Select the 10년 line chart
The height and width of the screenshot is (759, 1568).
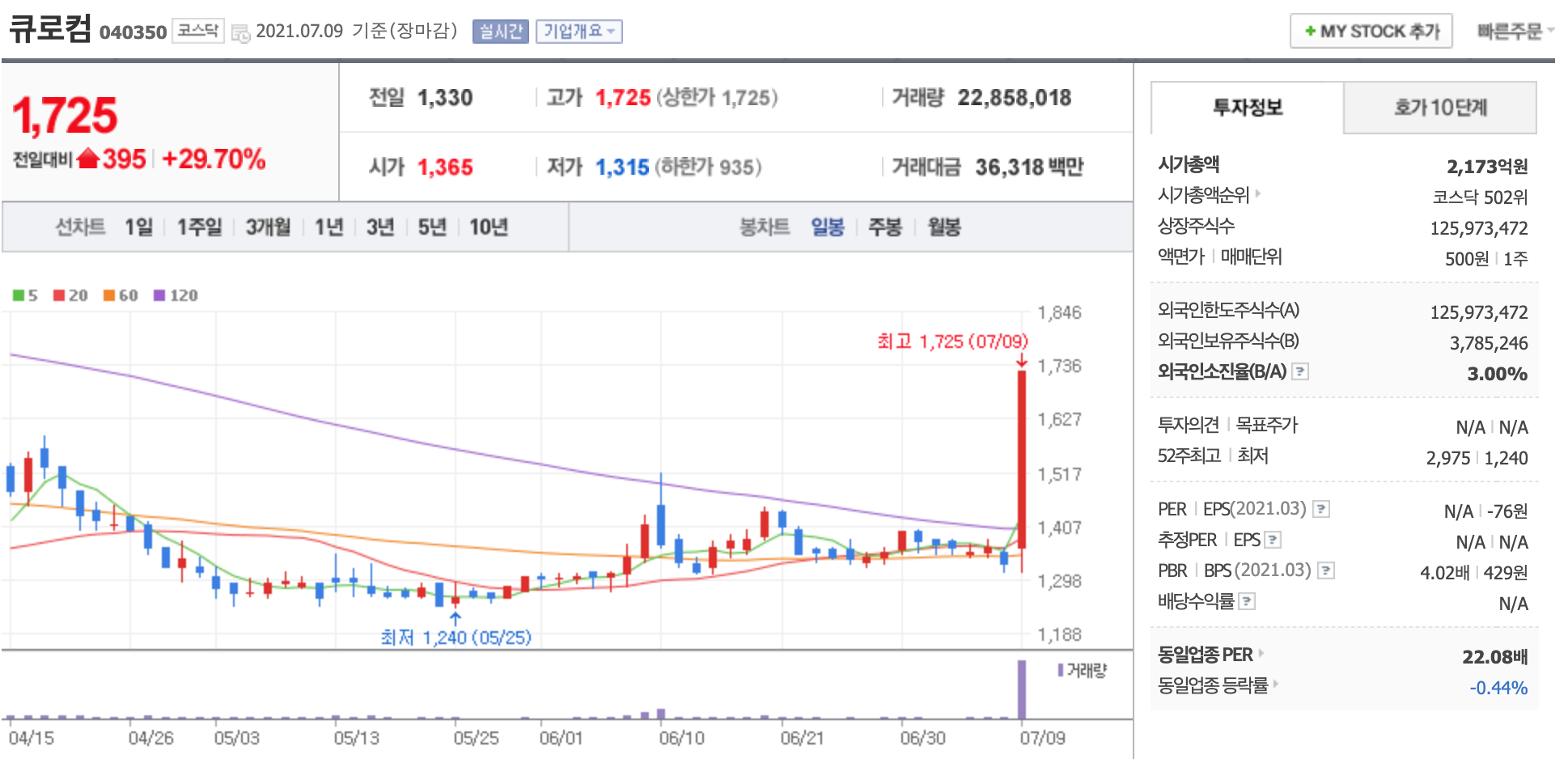pos(489,227)
